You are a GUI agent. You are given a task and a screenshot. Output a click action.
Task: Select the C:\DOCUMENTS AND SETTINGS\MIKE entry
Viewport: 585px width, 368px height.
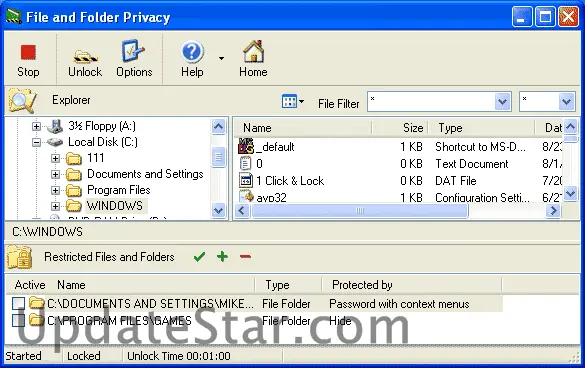pyautogui.click(x=150, y=304)
